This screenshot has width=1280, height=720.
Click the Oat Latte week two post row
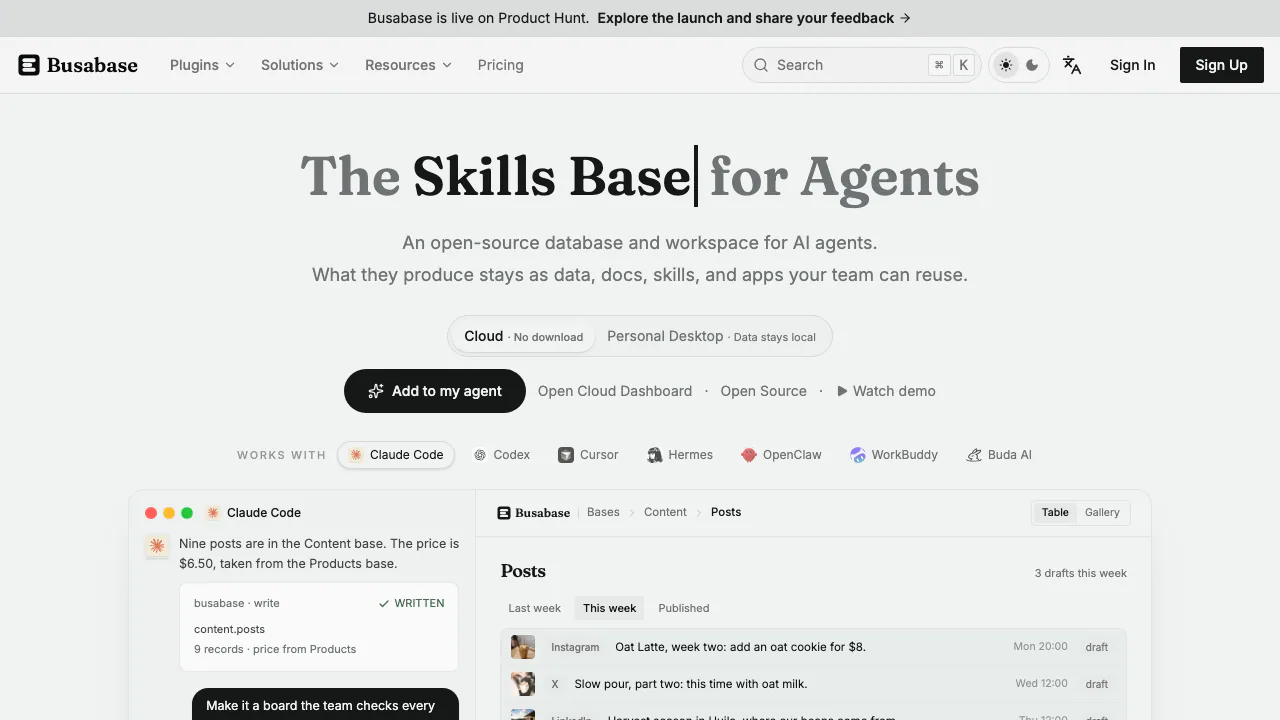point(814,647)
